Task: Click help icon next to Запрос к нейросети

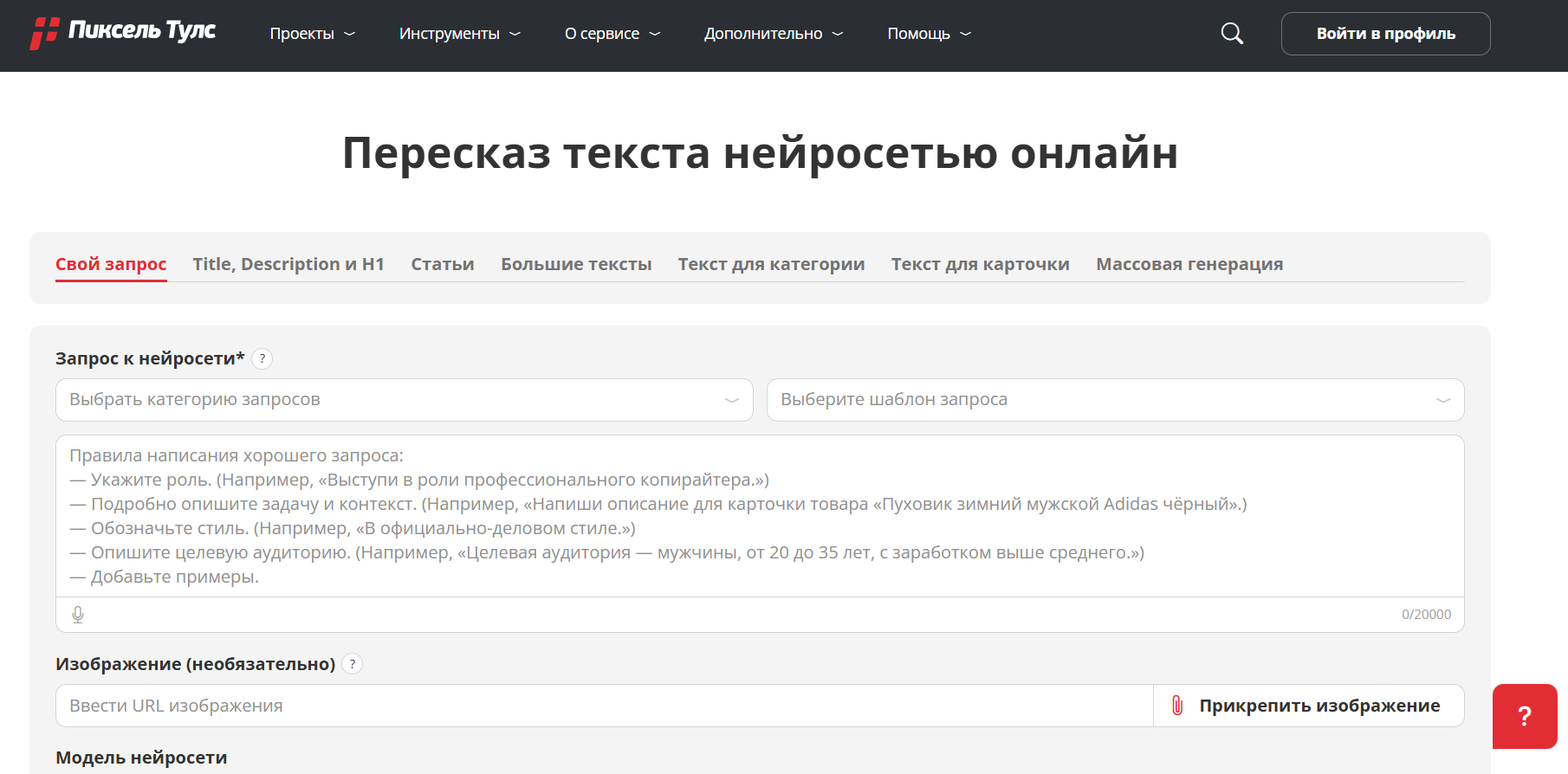Action: (x=262, y=358)
